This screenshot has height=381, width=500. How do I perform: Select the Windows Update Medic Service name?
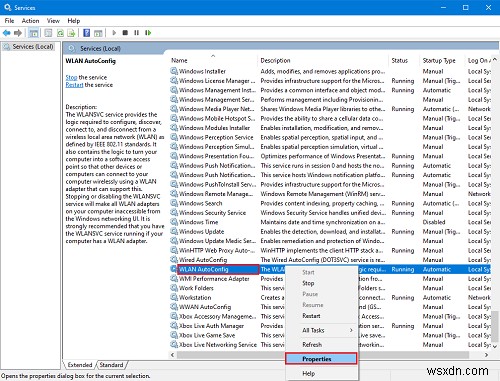click(x=218, y=241)
